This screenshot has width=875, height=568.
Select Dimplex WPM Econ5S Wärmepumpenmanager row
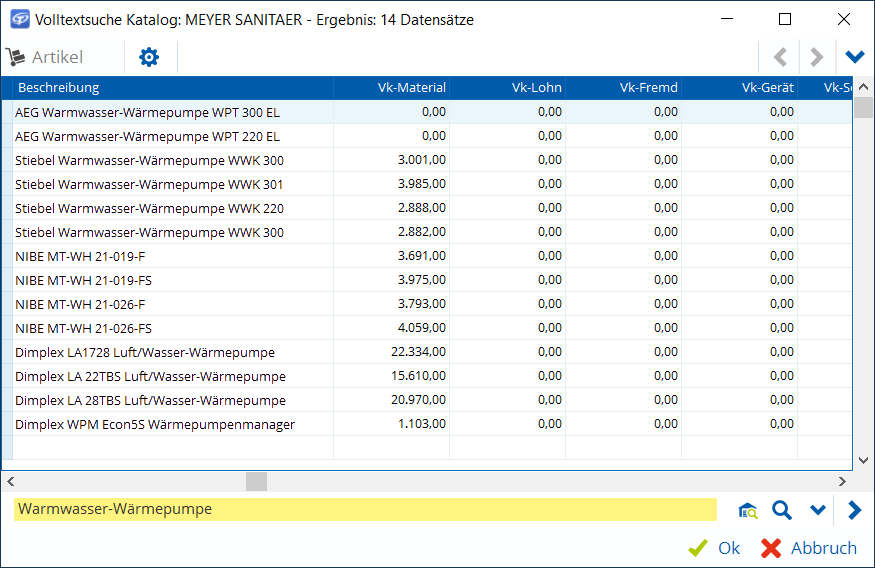pyautogui.click(x=427, y=424)
